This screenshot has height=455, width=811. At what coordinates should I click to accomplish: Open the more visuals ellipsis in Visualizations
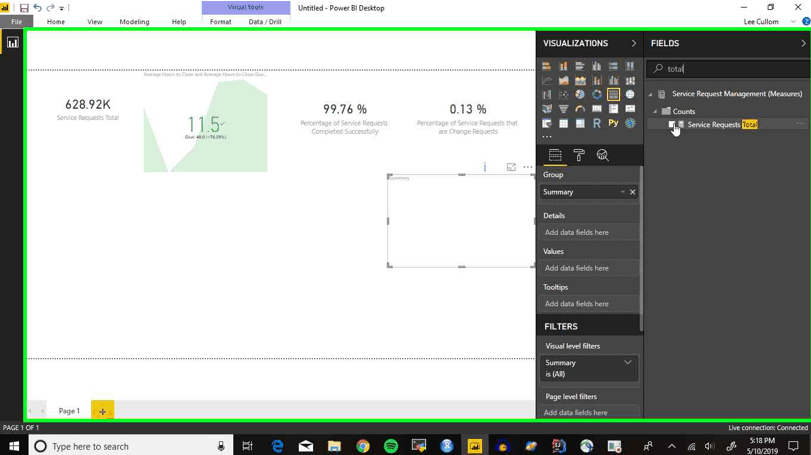point(547,136)
